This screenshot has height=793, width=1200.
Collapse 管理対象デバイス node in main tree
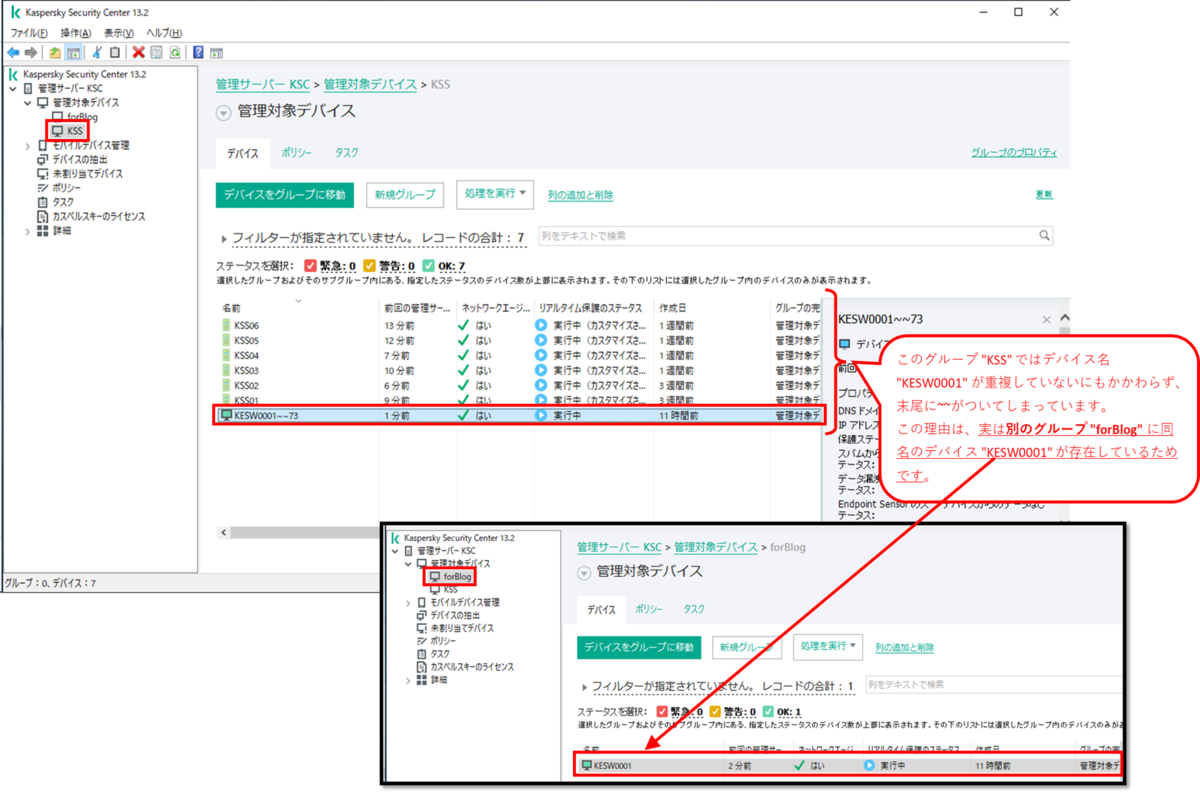27,103
